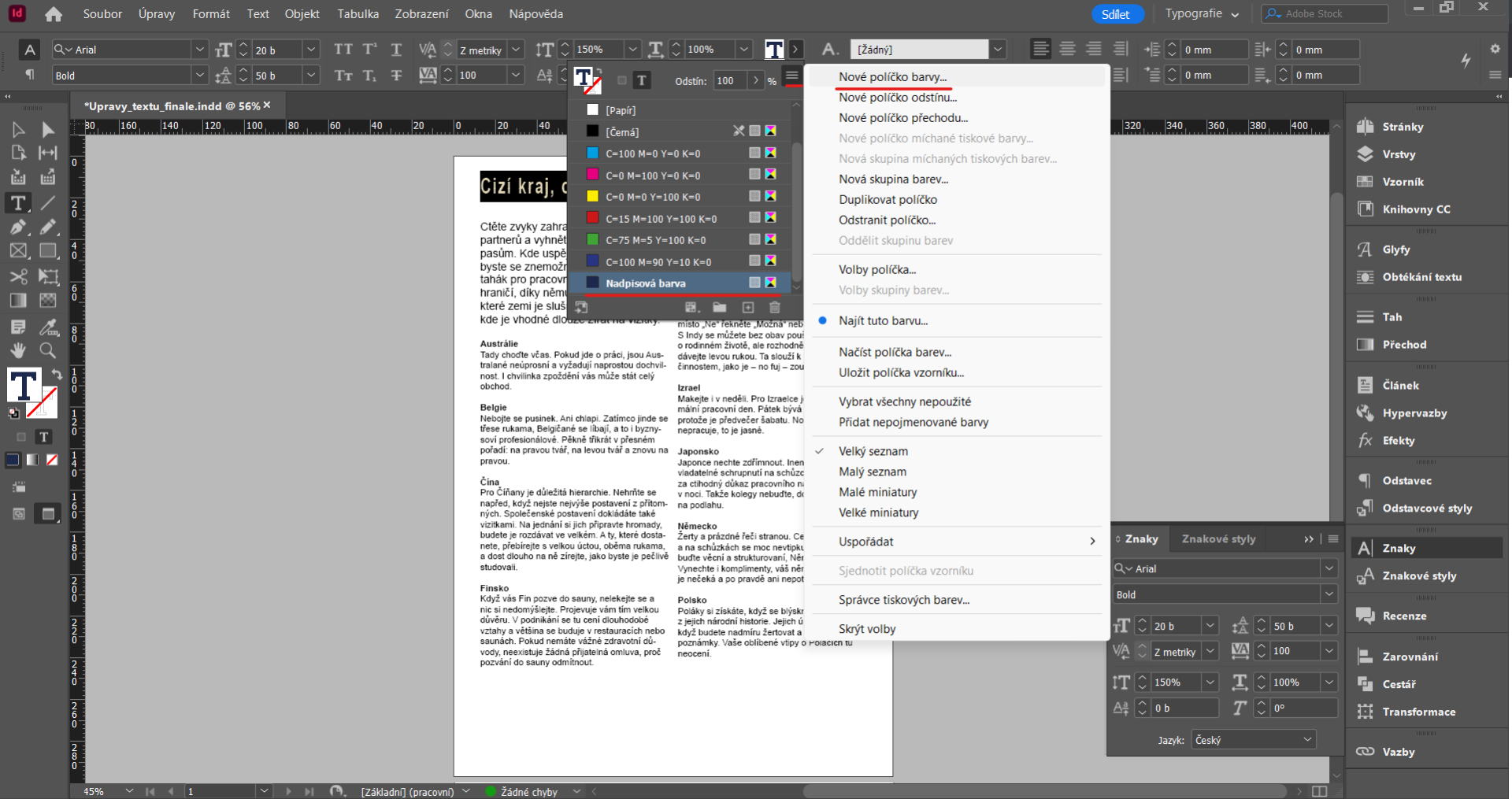Click the trash icon in the Swatches panel

pyautogui.click(x=774, y=308)
